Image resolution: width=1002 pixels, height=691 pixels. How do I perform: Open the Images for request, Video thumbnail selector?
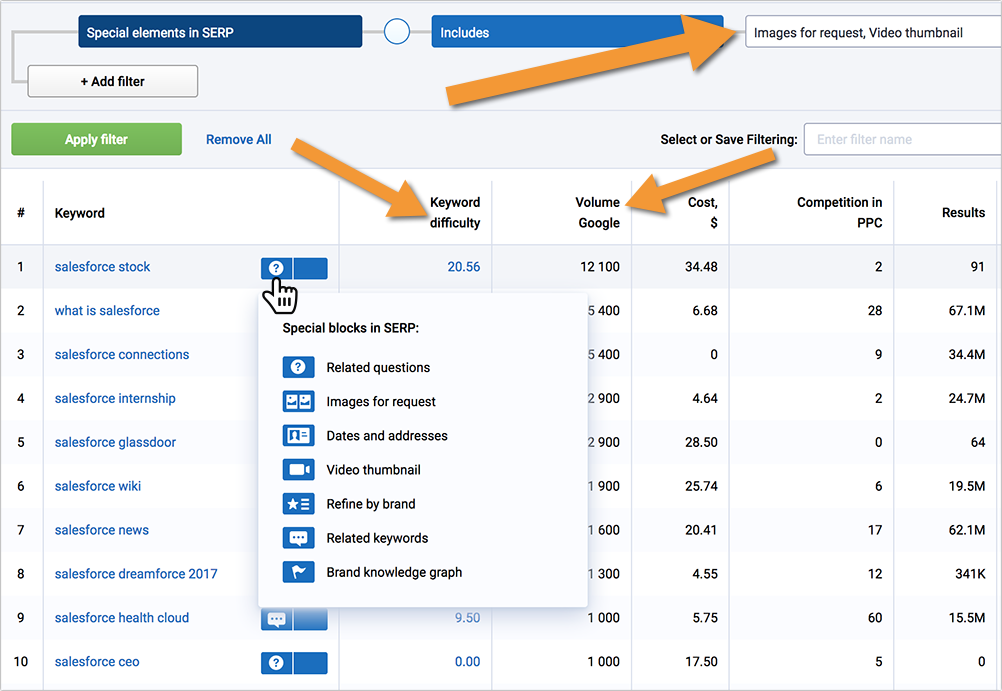873,32
